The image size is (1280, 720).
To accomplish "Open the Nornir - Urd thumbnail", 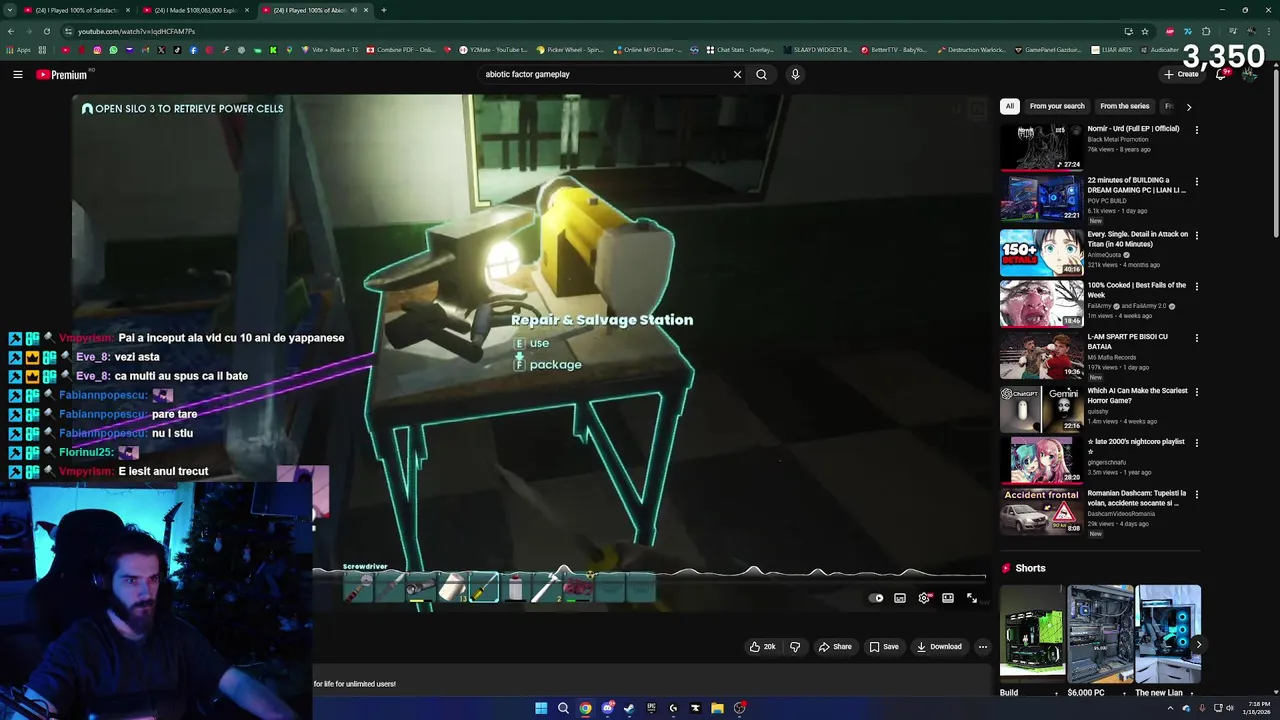I will (1041, 147).
